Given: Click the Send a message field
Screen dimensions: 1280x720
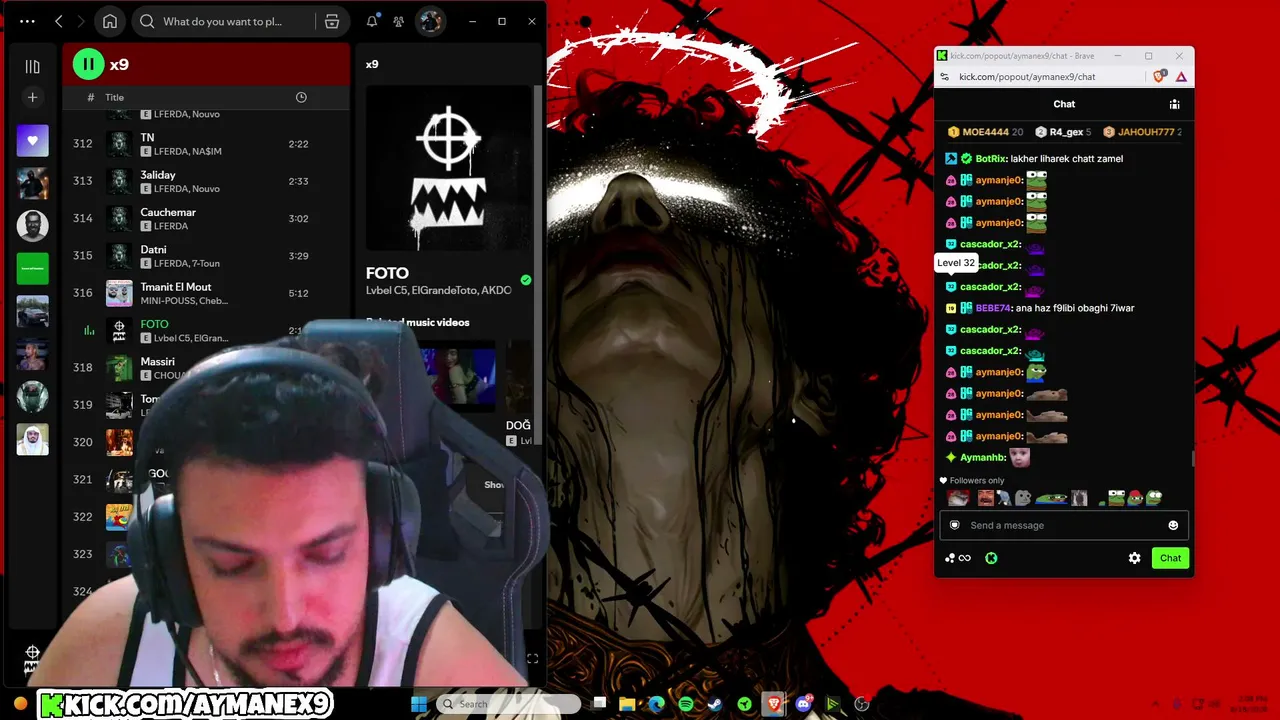Looking at the screenshot, I should click(x=1064, y=525).
